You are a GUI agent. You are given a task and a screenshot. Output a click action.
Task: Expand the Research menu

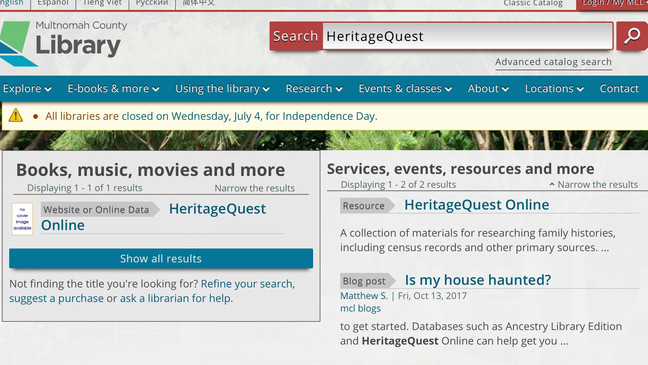[314, 88]
